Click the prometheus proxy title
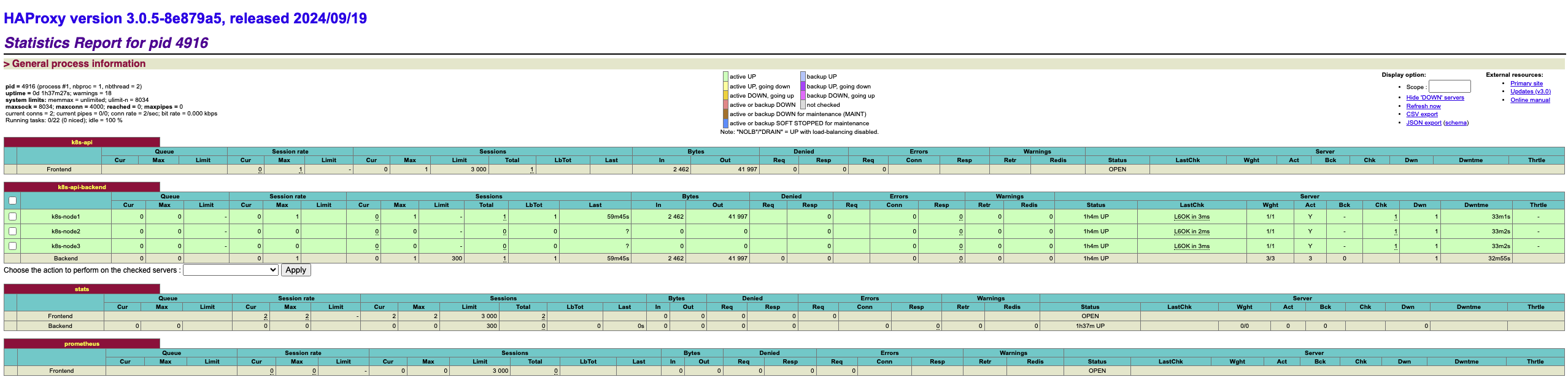Viewport: 1568px width, 382px height. coord(82,343)
